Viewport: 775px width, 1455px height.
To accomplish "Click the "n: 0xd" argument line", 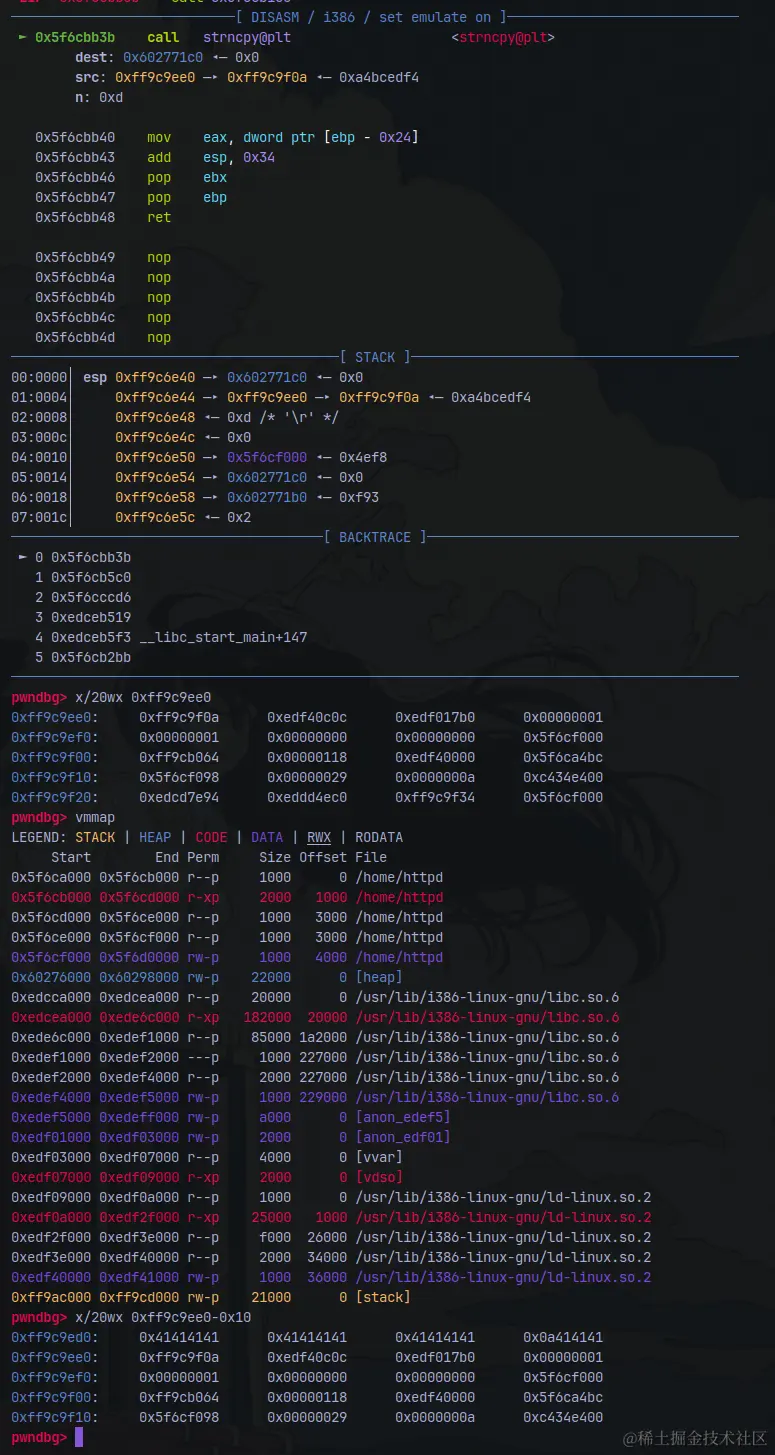I will click(x=99, y=97).
